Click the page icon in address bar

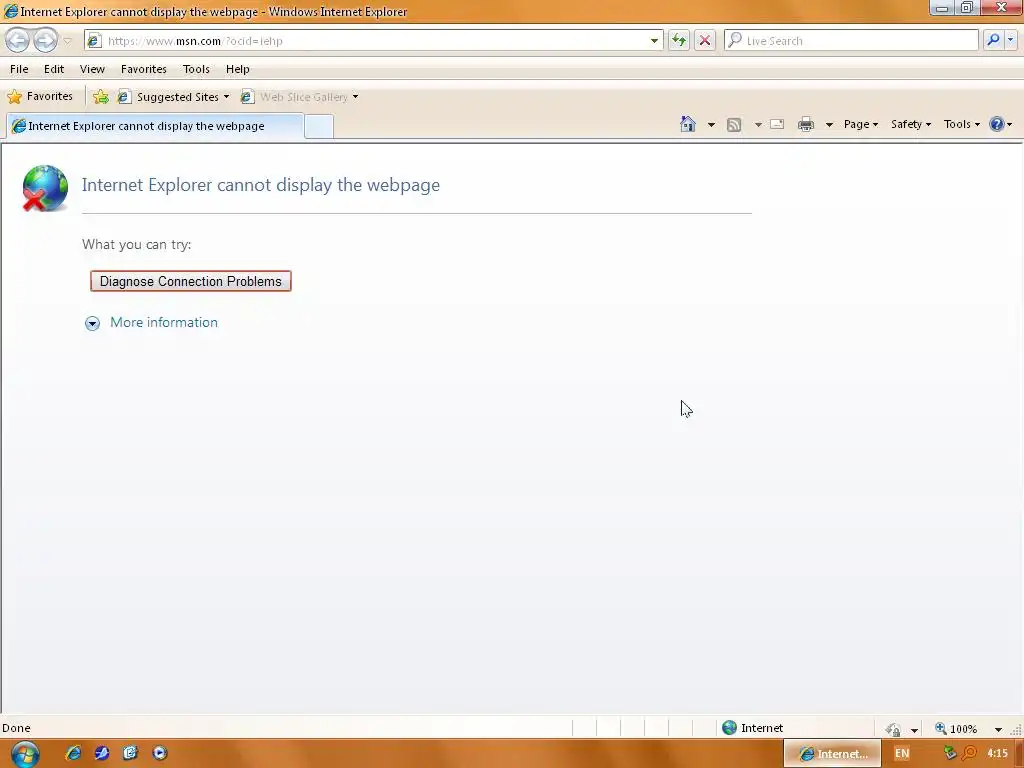95,40
